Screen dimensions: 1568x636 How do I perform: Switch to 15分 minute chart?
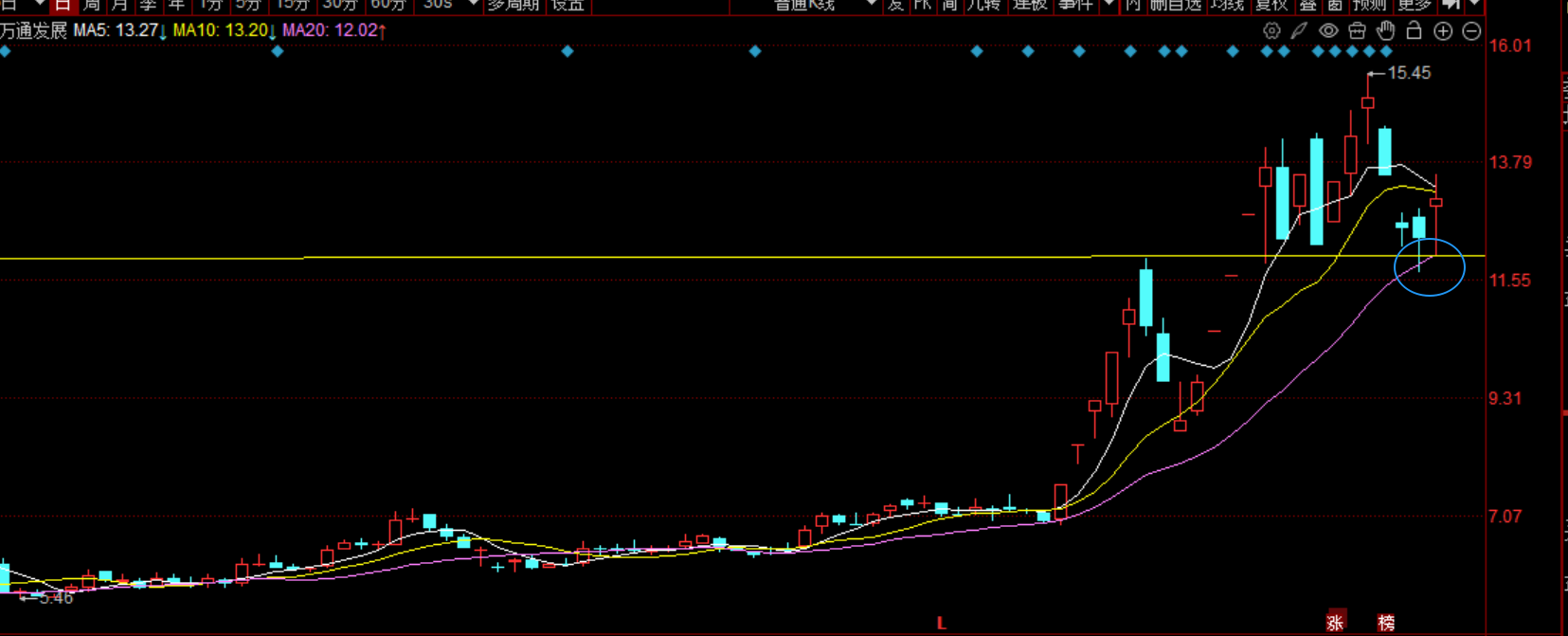click(x=293, y=5)
